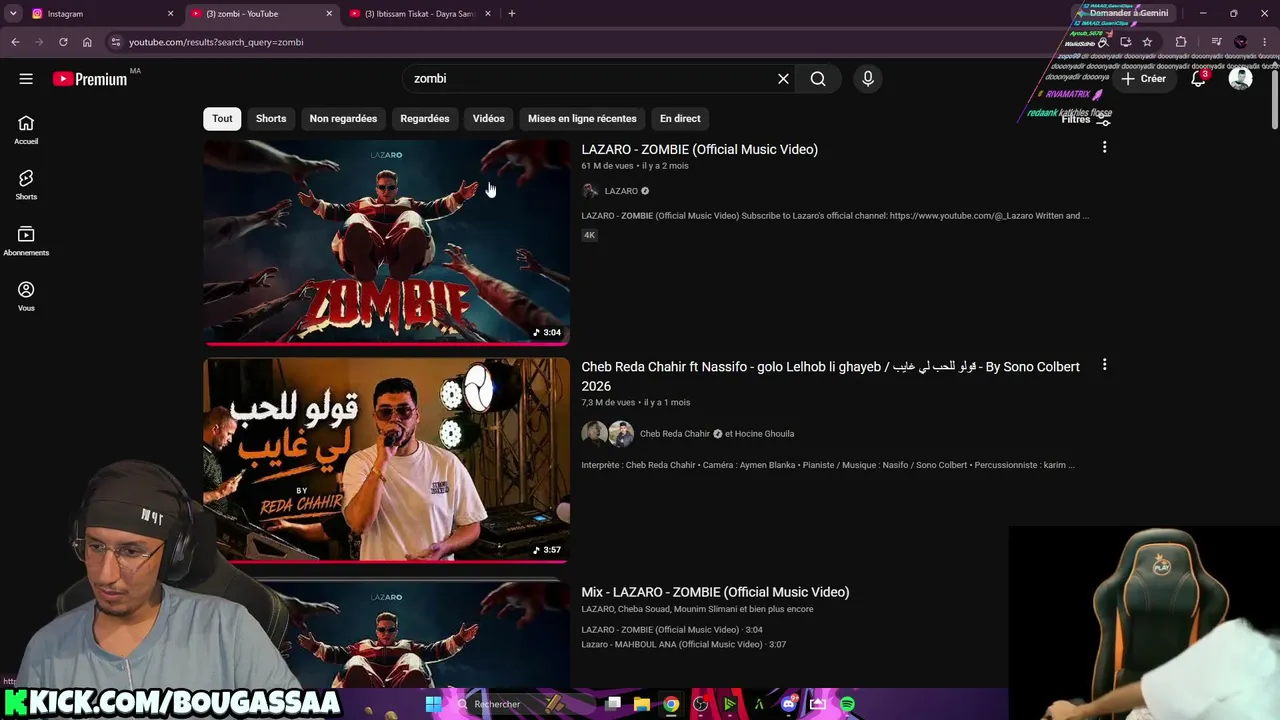
Task: View site information for youtube.com
Action: click(116, 42)
